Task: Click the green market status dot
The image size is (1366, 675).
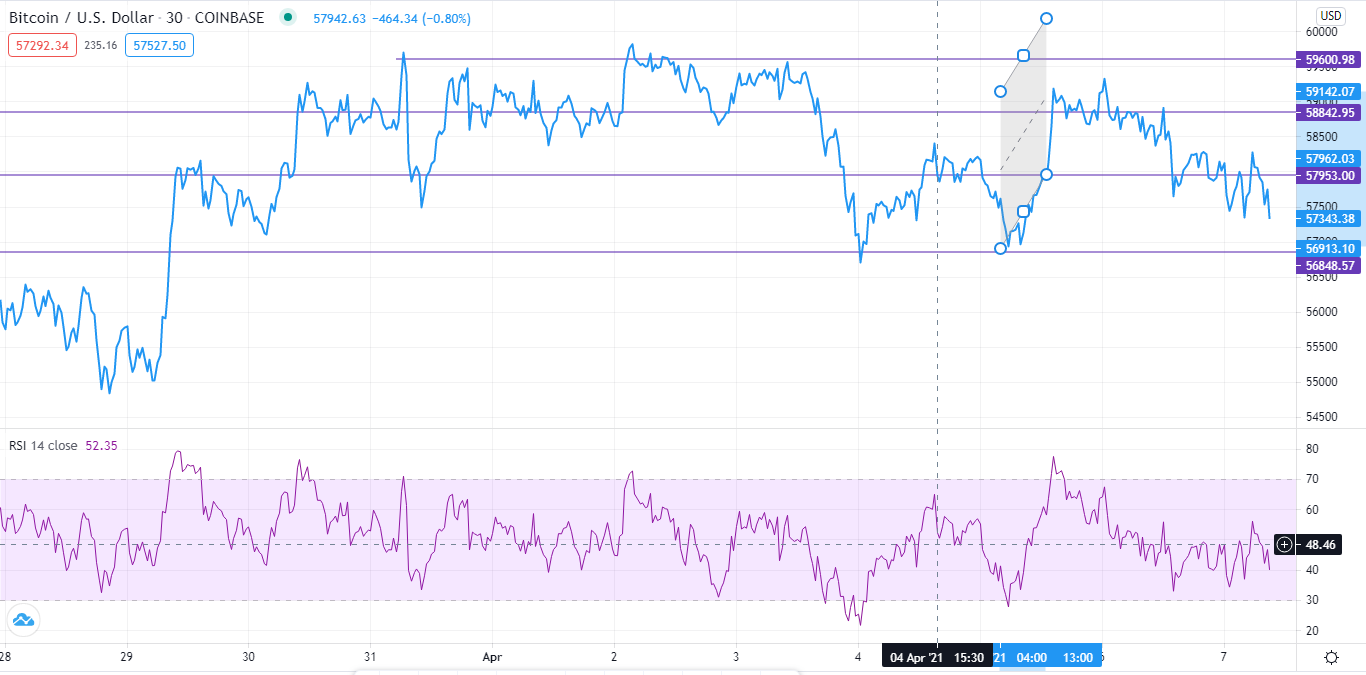Action: (x=289, y=18)
